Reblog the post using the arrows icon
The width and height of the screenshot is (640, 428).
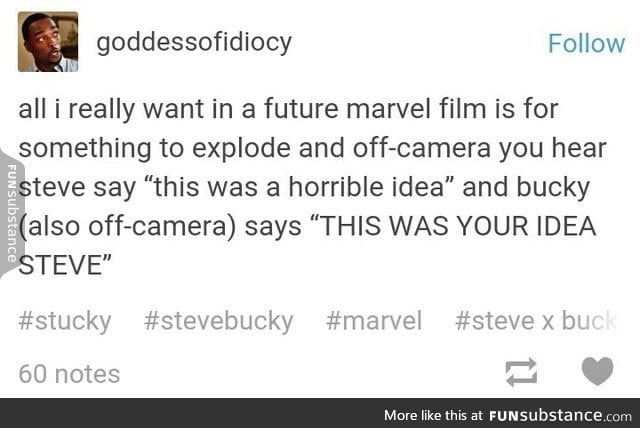(521, 372)
